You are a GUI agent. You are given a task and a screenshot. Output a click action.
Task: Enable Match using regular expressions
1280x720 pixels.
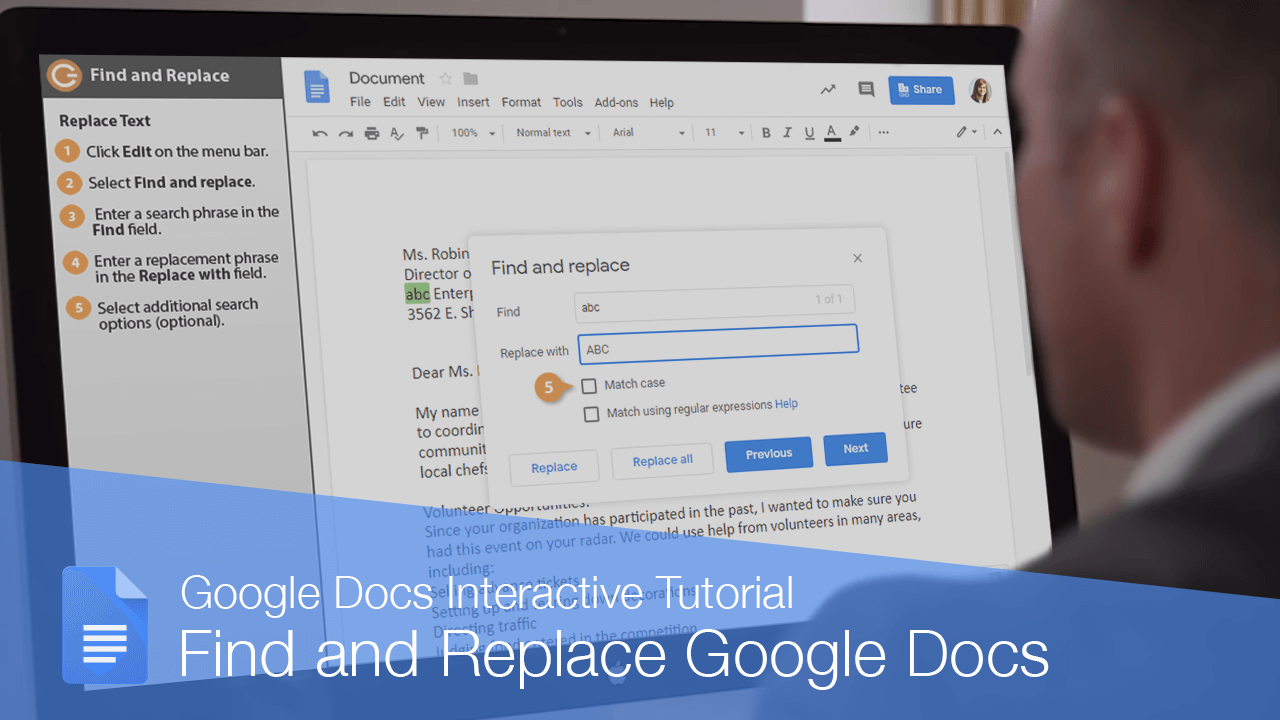tap(591, 414)
